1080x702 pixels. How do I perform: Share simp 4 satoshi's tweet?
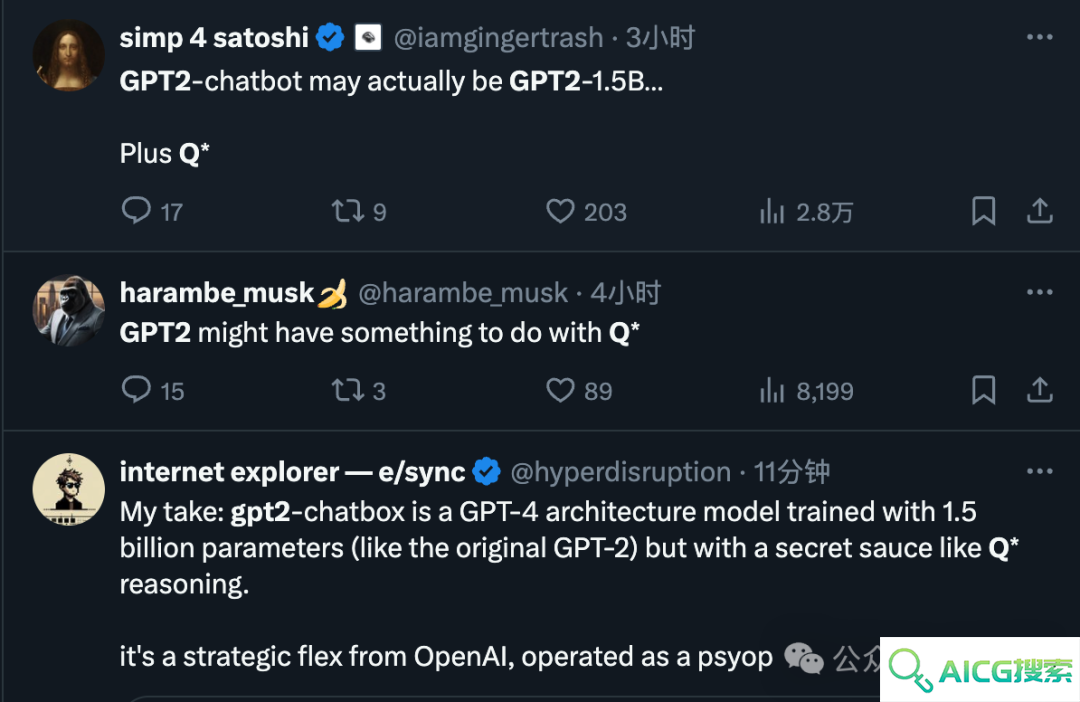pos(1039,211)
